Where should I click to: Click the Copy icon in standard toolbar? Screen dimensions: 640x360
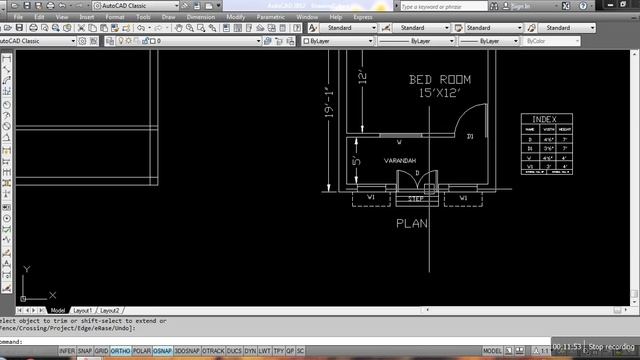coord(93,28)
